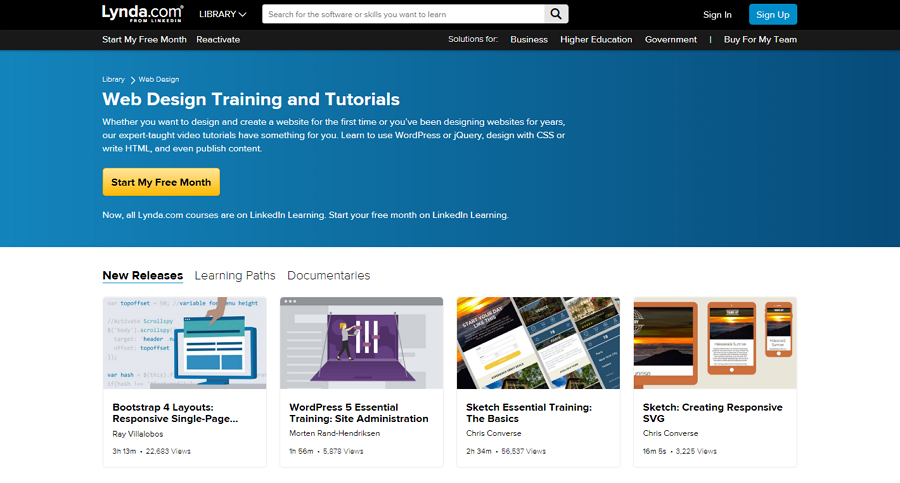The image size is (900, 483).
Task: Click author name Ray Villalobos
Action: (138, 434)
